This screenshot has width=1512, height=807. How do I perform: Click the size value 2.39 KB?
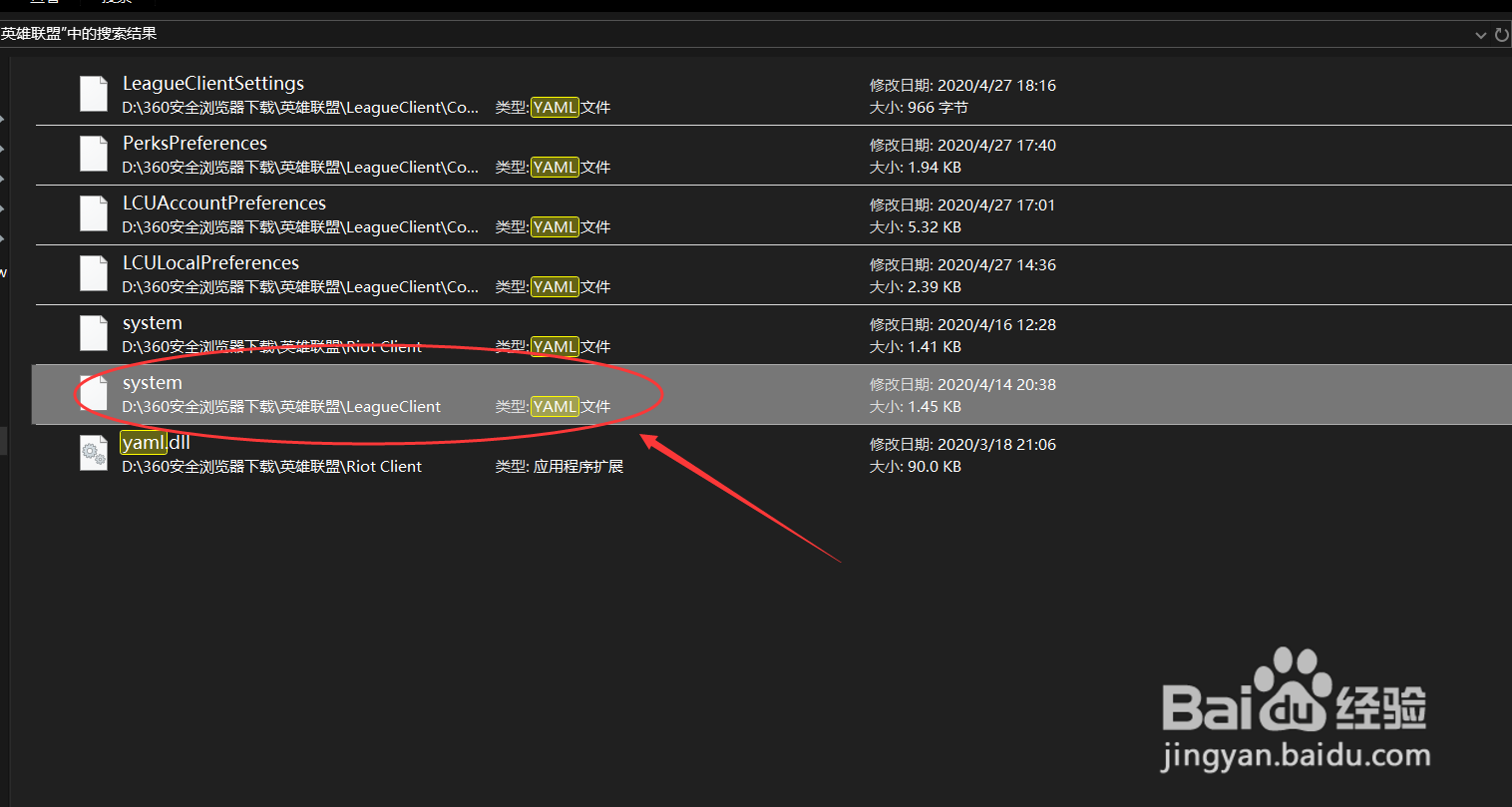point(935,287)
